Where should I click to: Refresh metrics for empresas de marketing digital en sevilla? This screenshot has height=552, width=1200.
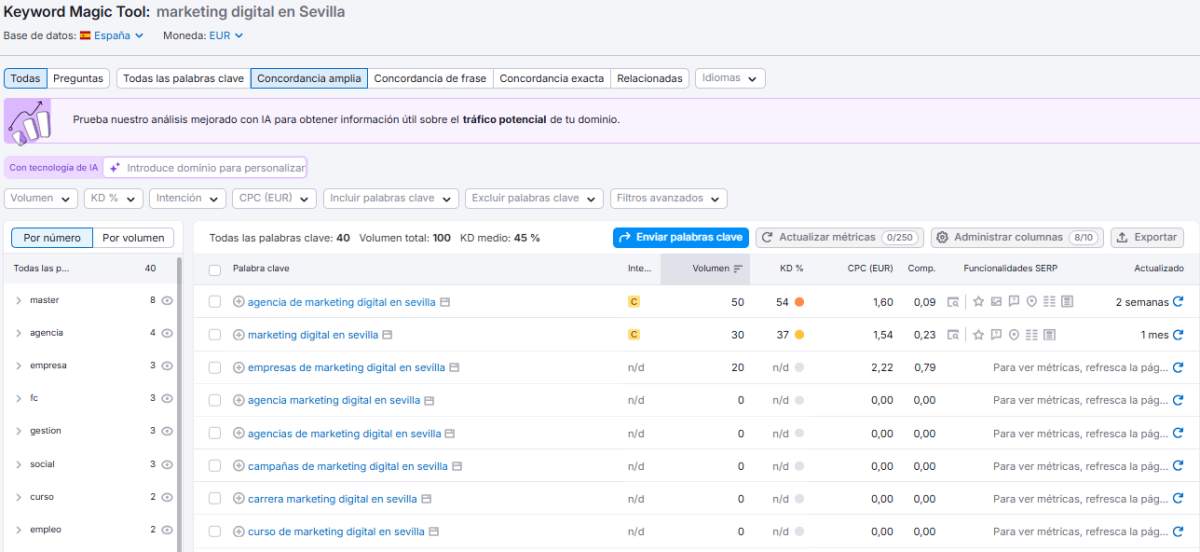[x=1178, y=368]
